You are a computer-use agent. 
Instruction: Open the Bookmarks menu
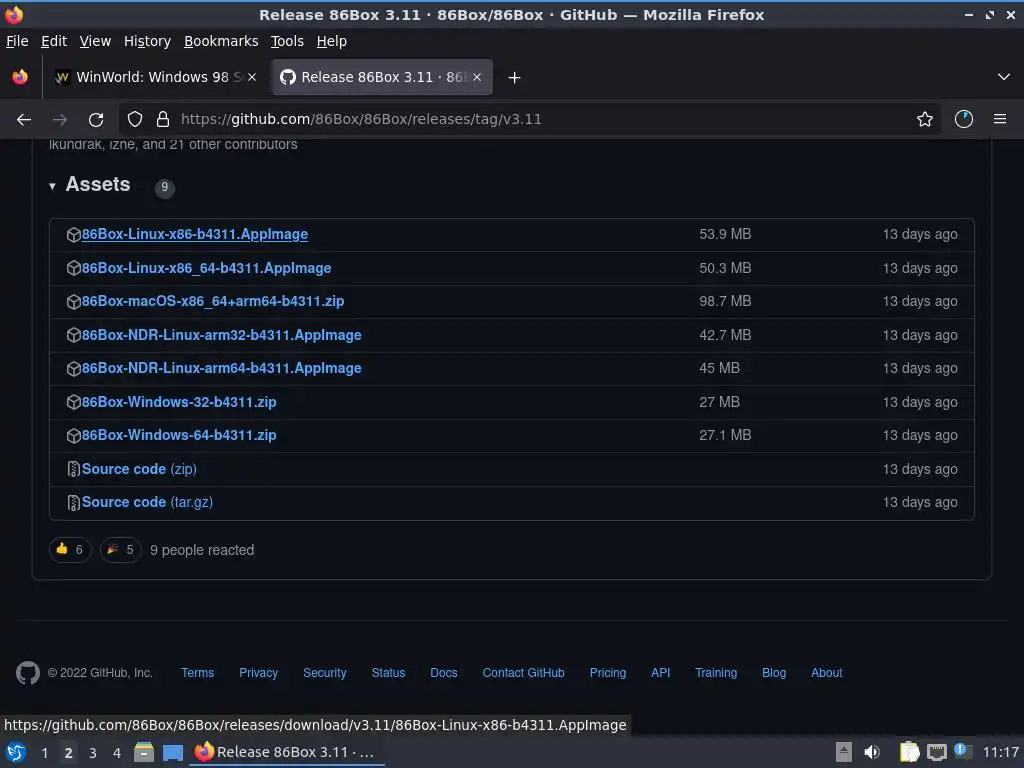[221, 41]
